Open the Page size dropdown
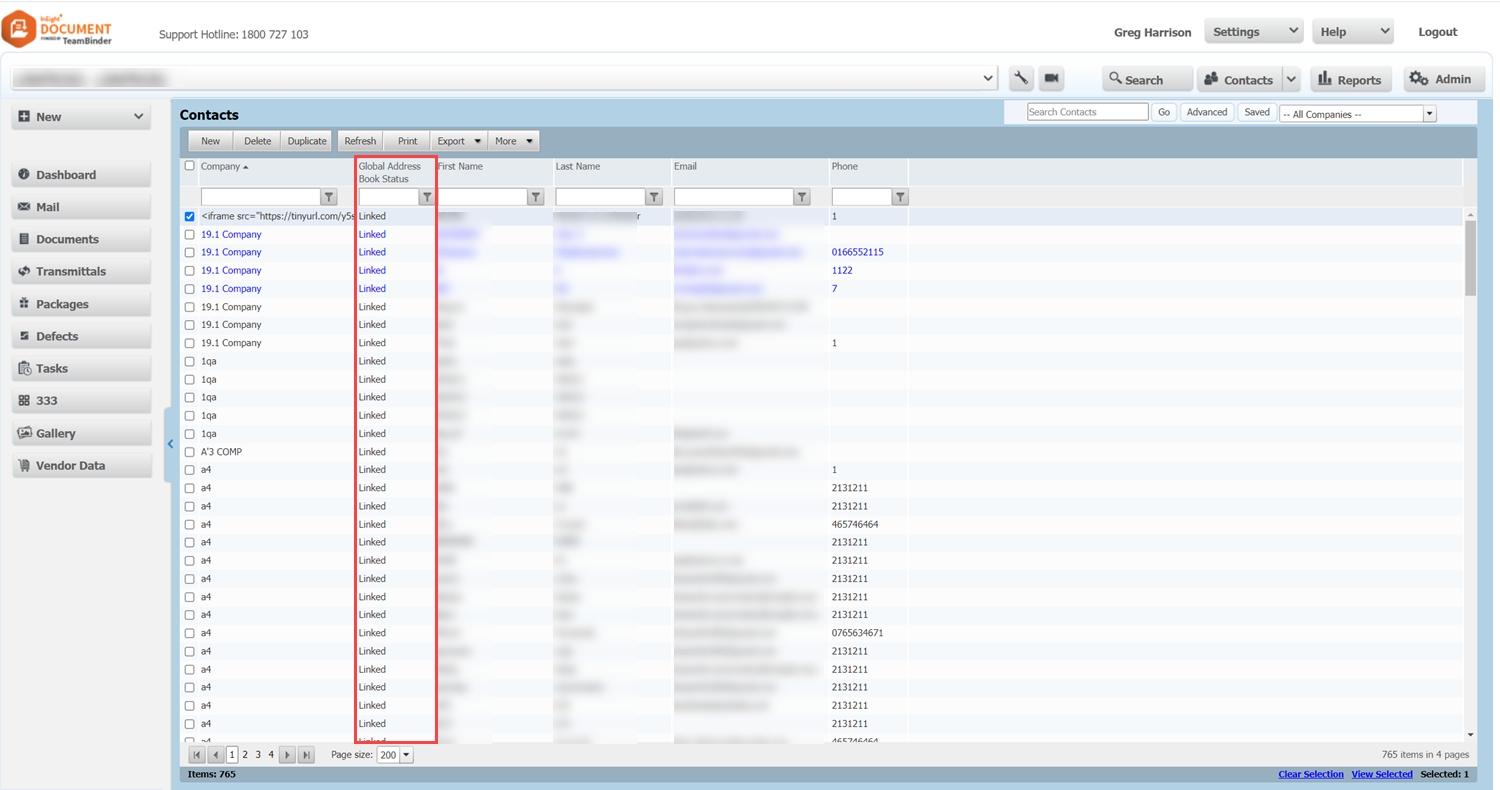 point(406,756)
